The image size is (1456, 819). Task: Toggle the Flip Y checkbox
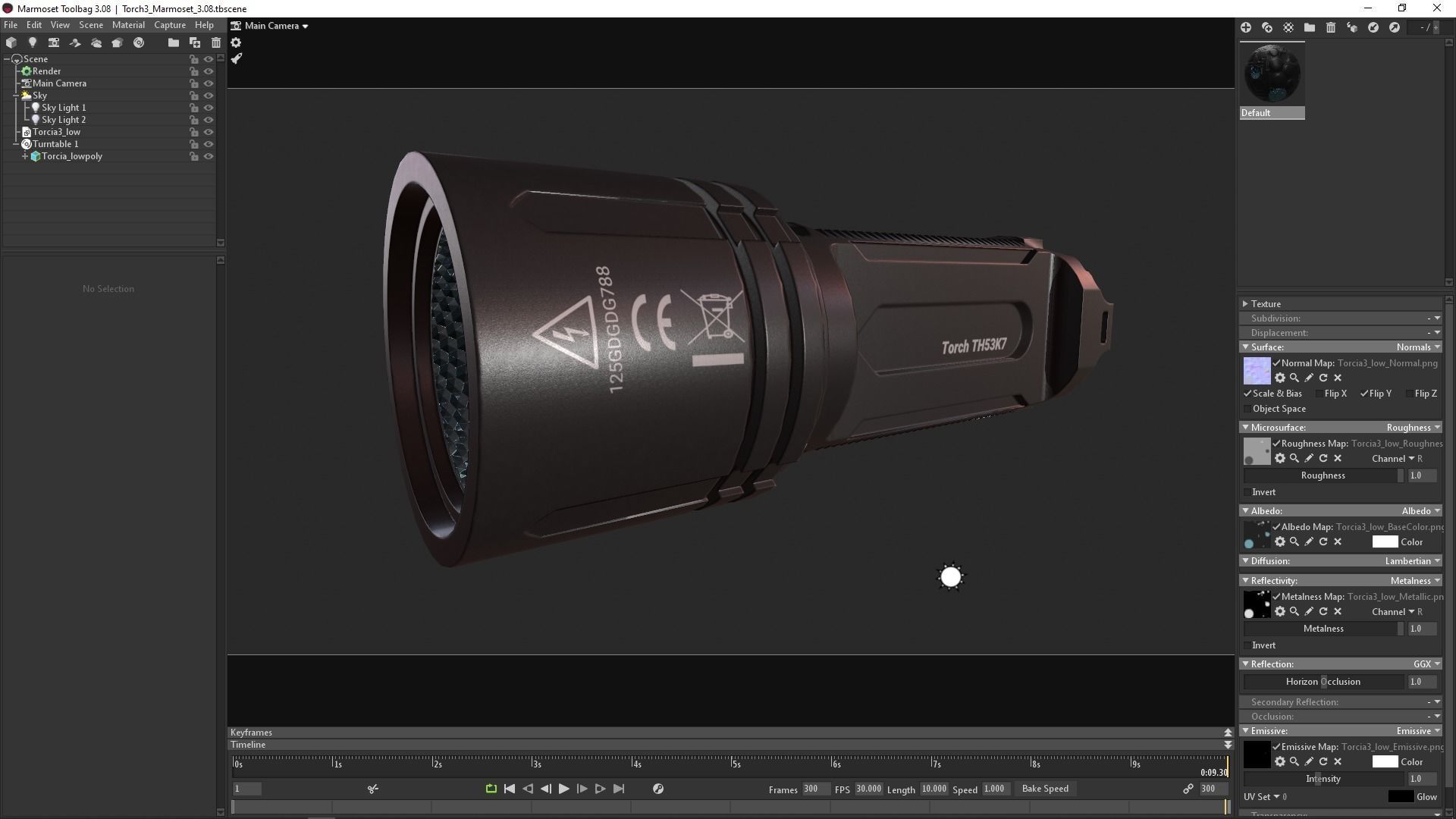(1364, 394)
